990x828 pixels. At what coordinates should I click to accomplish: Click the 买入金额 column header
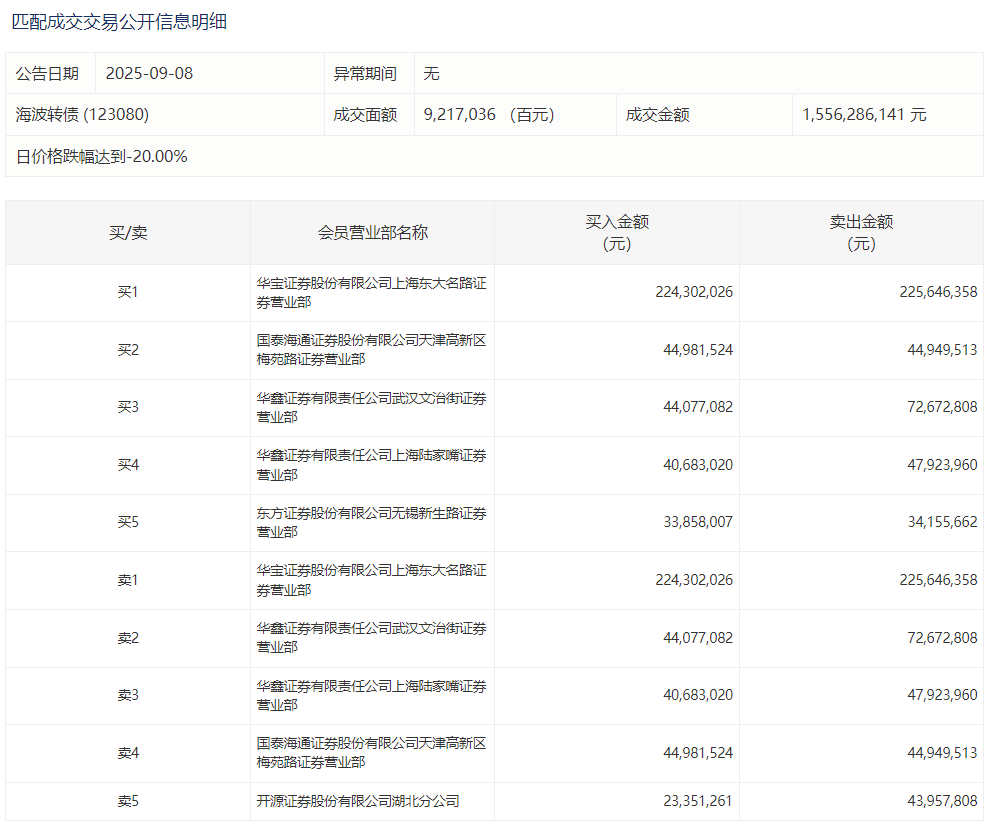(x=617, y=232)
